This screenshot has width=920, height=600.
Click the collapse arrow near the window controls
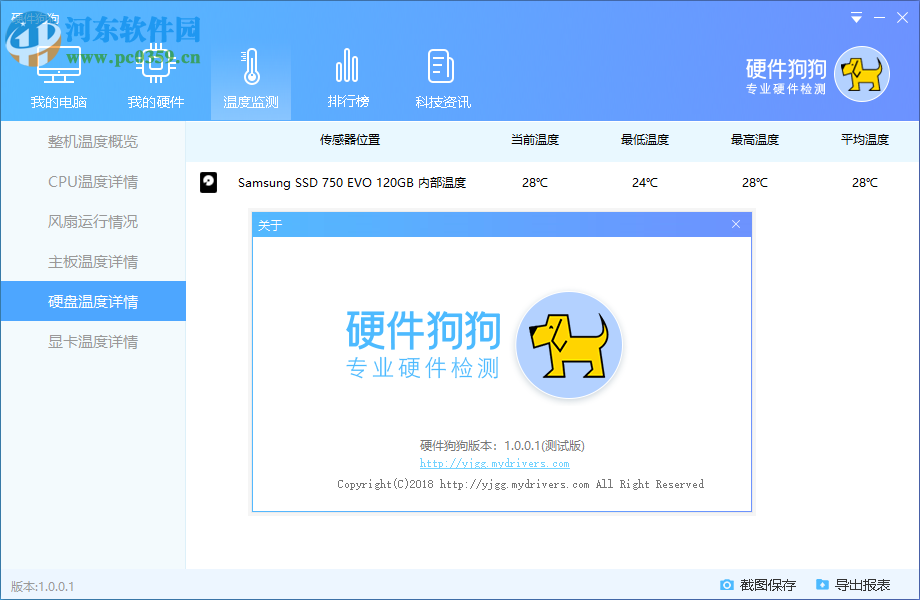pos(855,17)
